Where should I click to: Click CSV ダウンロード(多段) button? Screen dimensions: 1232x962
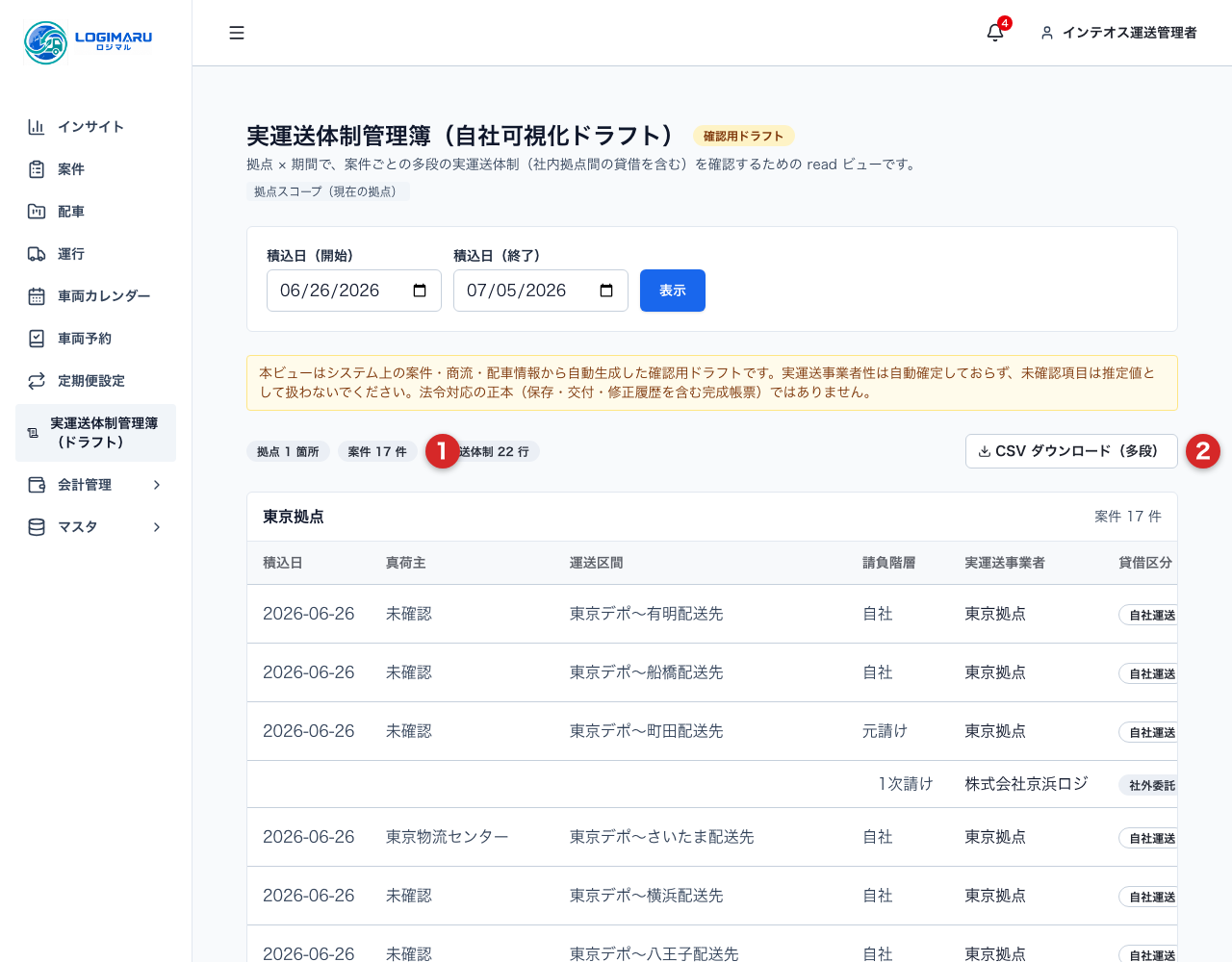(1071, 451)
